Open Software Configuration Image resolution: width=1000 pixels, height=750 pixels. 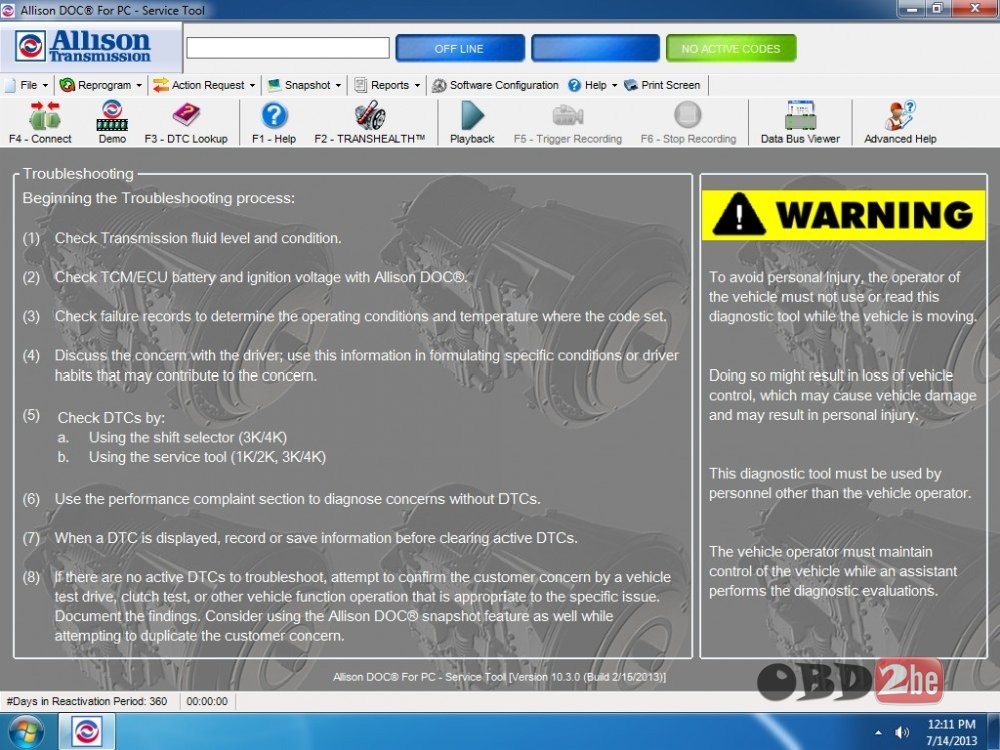pyautogui.click(x=495, y=85)
